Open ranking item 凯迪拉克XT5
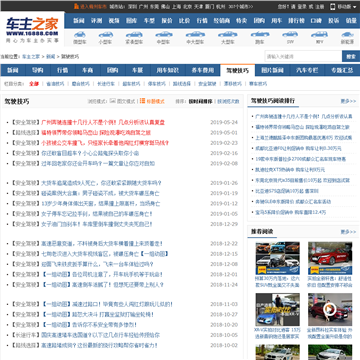 click(290, 170)
